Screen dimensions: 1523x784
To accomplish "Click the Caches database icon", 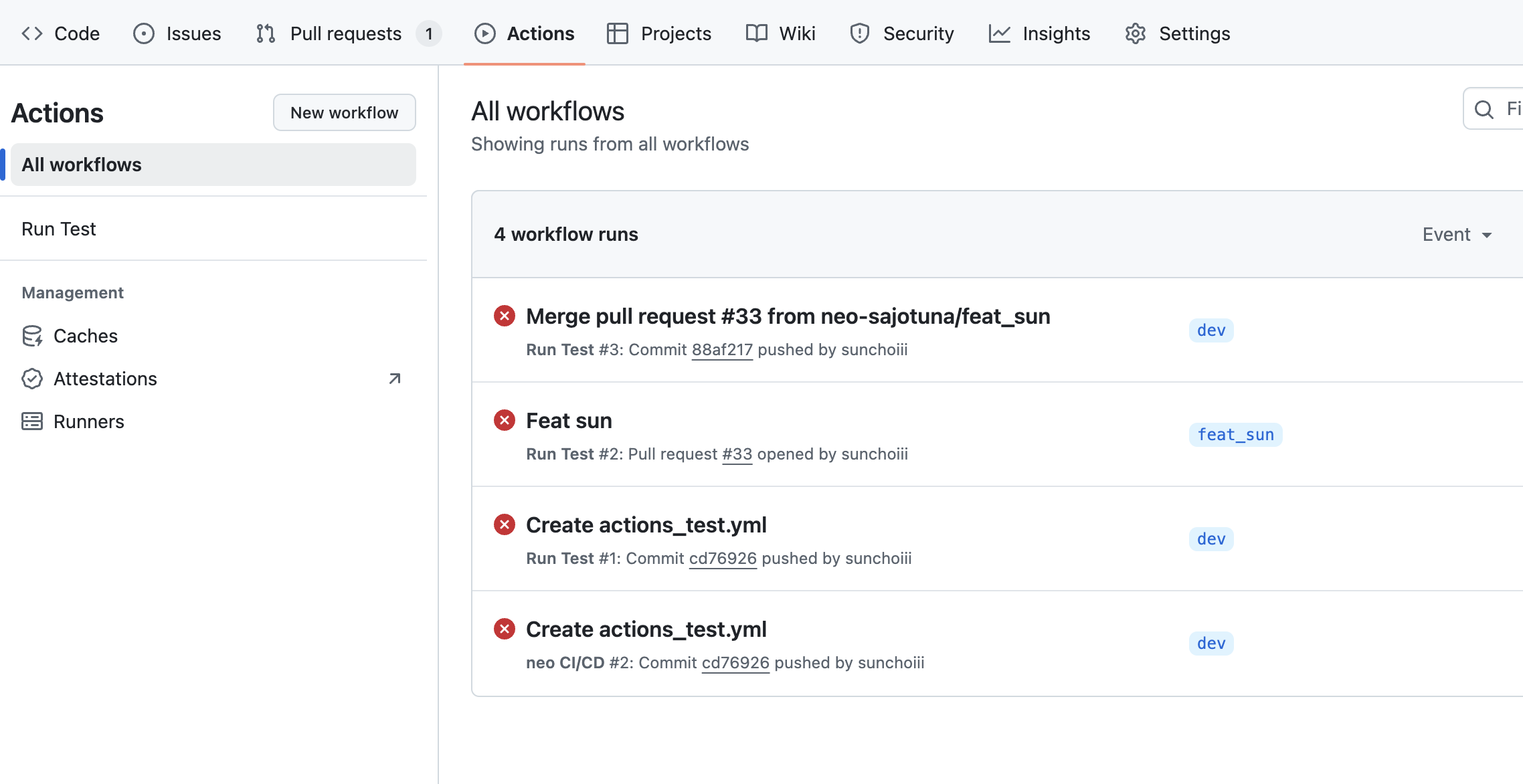I will point(32,336).
